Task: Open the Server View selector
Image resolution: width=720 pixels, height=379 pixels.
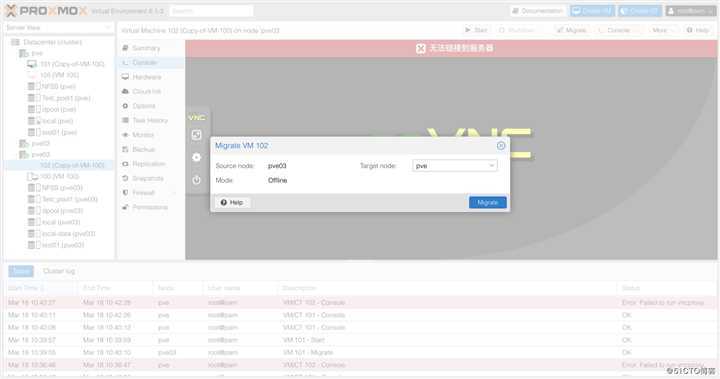Action: click(x=59, y=28)
